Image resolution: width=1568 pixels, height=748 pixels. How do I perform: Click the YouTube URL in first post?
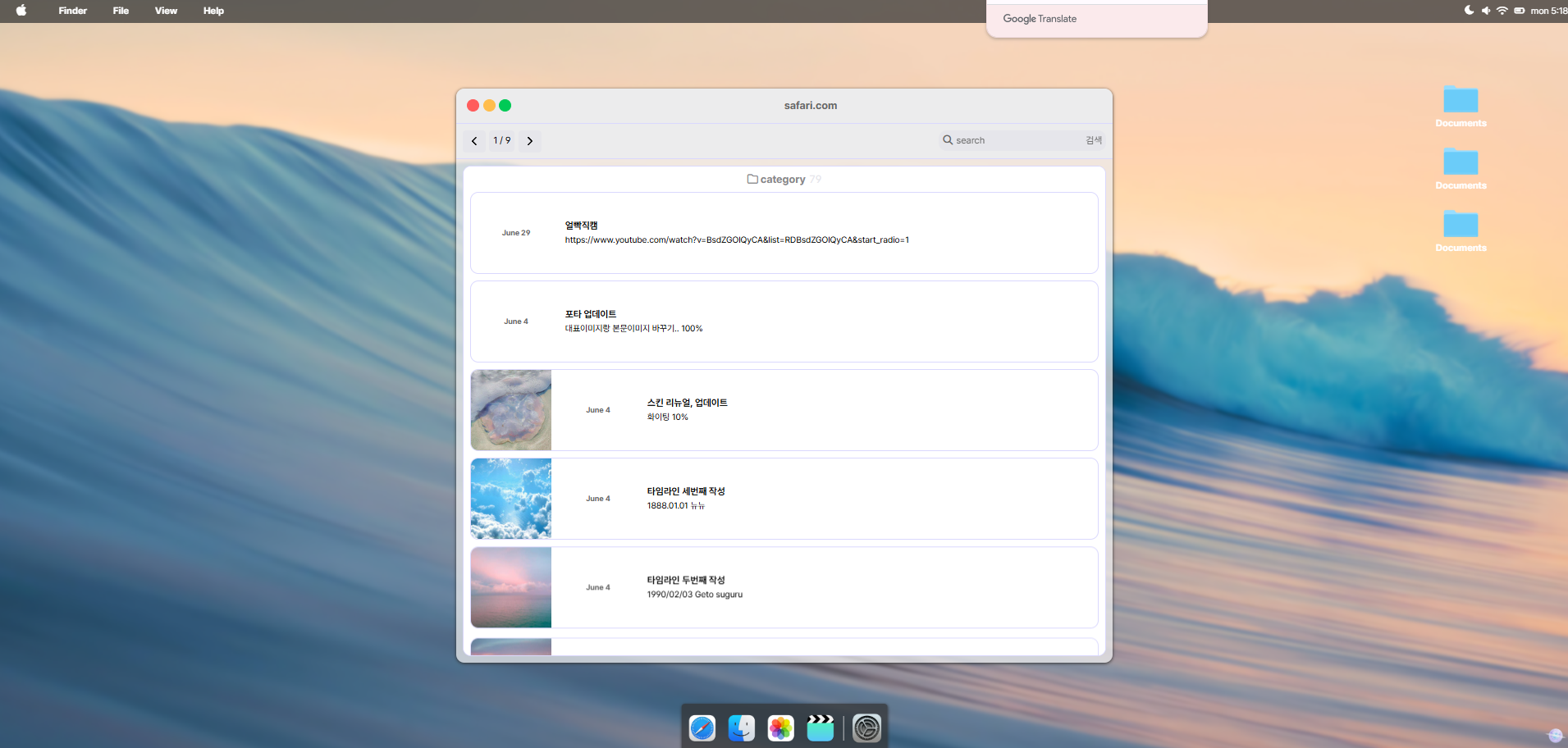[737, 240]
